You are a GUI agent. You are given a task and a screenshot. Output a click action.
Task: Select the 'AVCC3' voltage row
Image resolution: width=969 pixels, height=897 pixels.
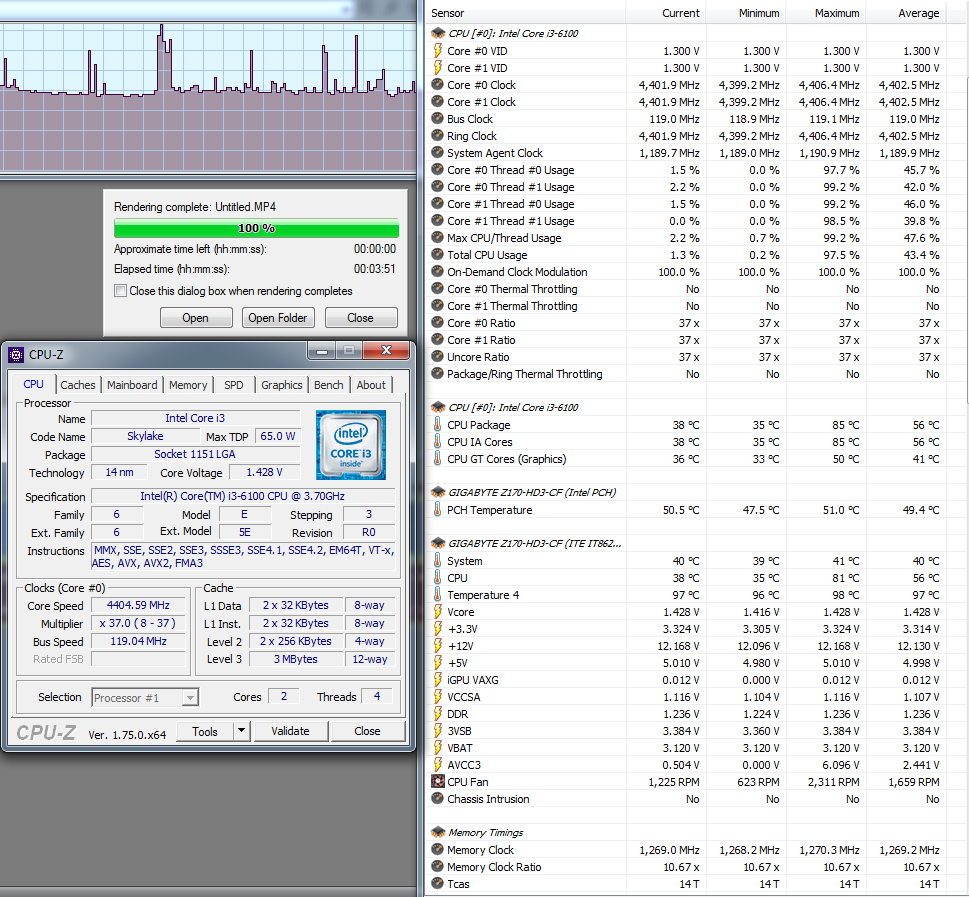[686, 765]
